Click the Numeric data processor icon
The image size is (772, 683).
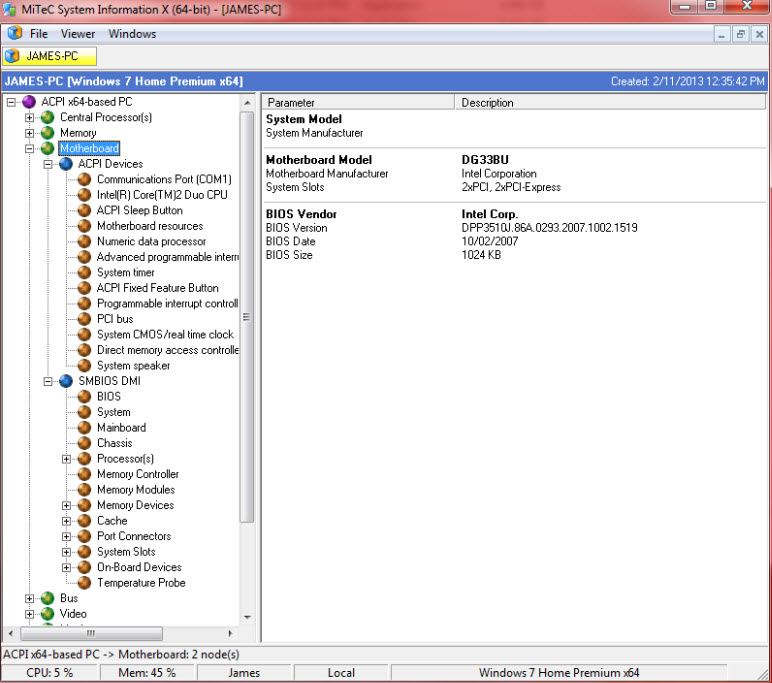85,242
